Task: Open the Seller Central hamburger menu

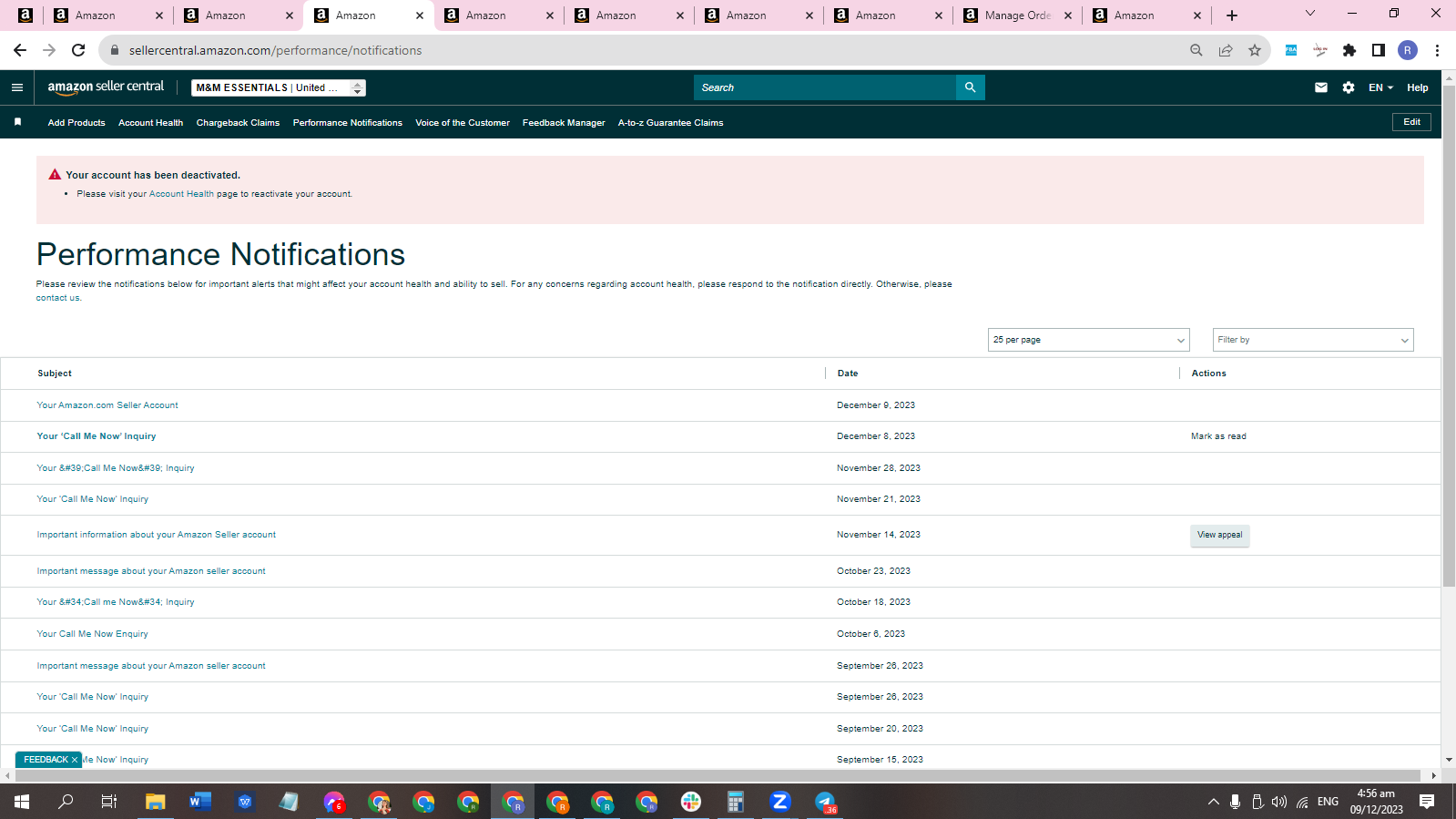Action: [x=17, y=87]
